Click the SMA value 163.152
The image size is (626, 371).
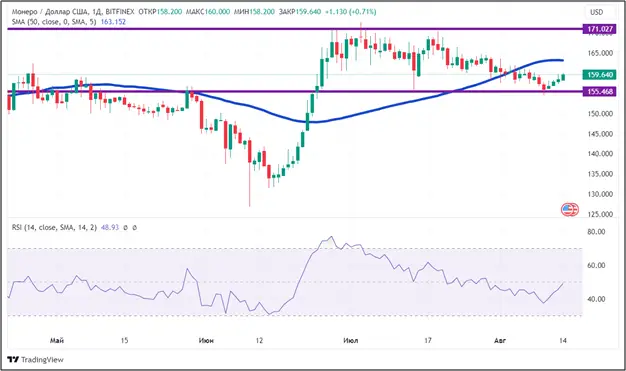113,22
